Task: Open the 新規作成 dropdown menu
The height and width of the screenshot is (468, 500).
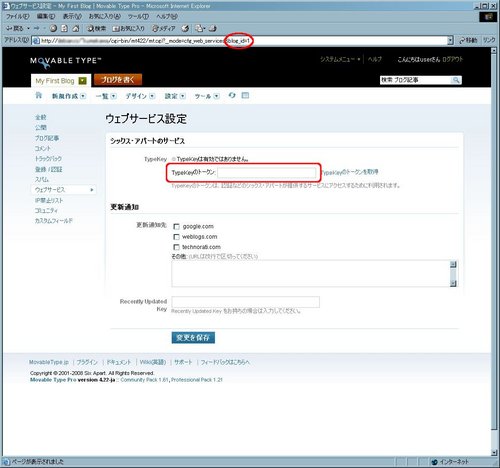Action: coord(68,96)
